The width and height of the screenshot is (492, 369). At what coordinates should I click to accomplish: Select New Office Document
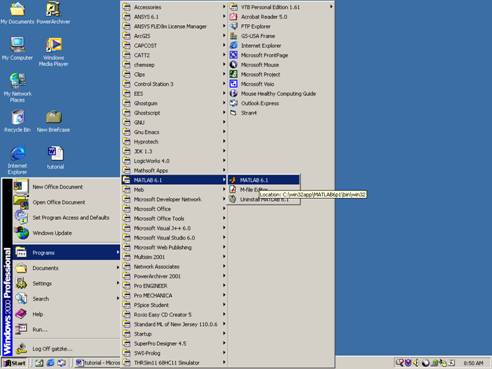point(67,187)
